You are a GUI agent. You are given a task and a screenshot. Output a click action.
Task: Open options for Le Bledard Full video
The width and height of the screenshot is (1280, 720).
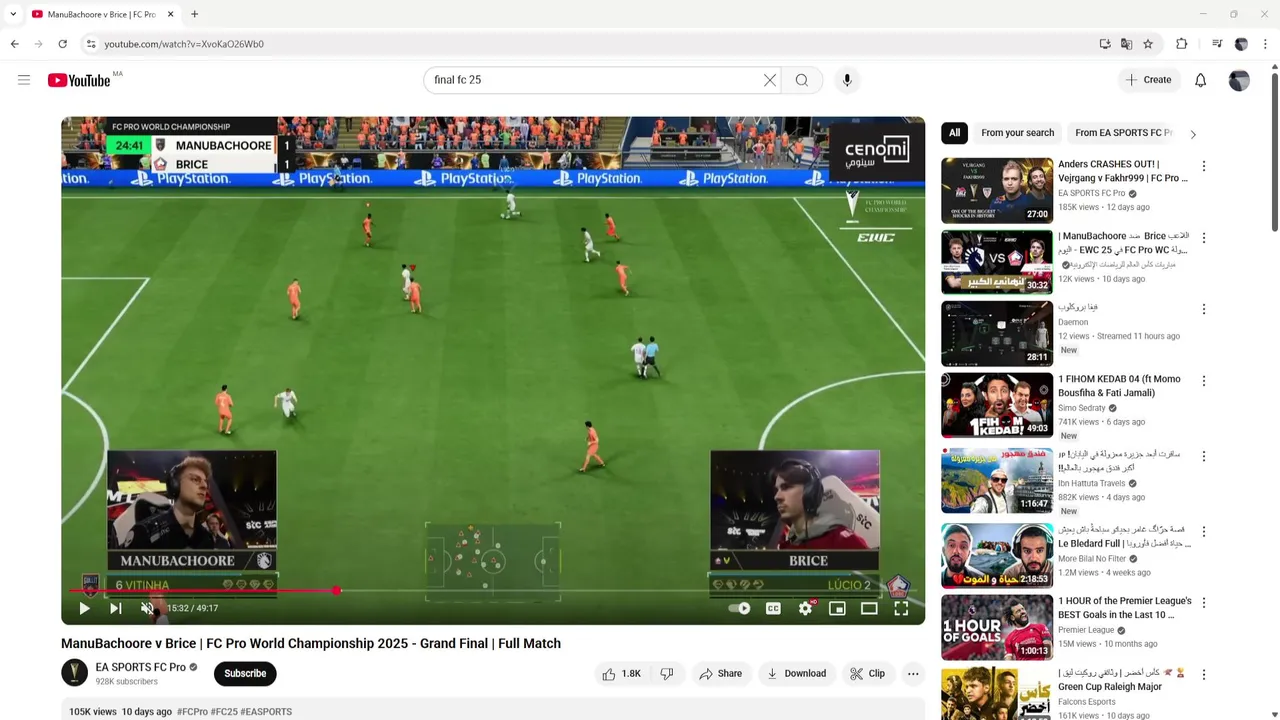click(1203, 531)
